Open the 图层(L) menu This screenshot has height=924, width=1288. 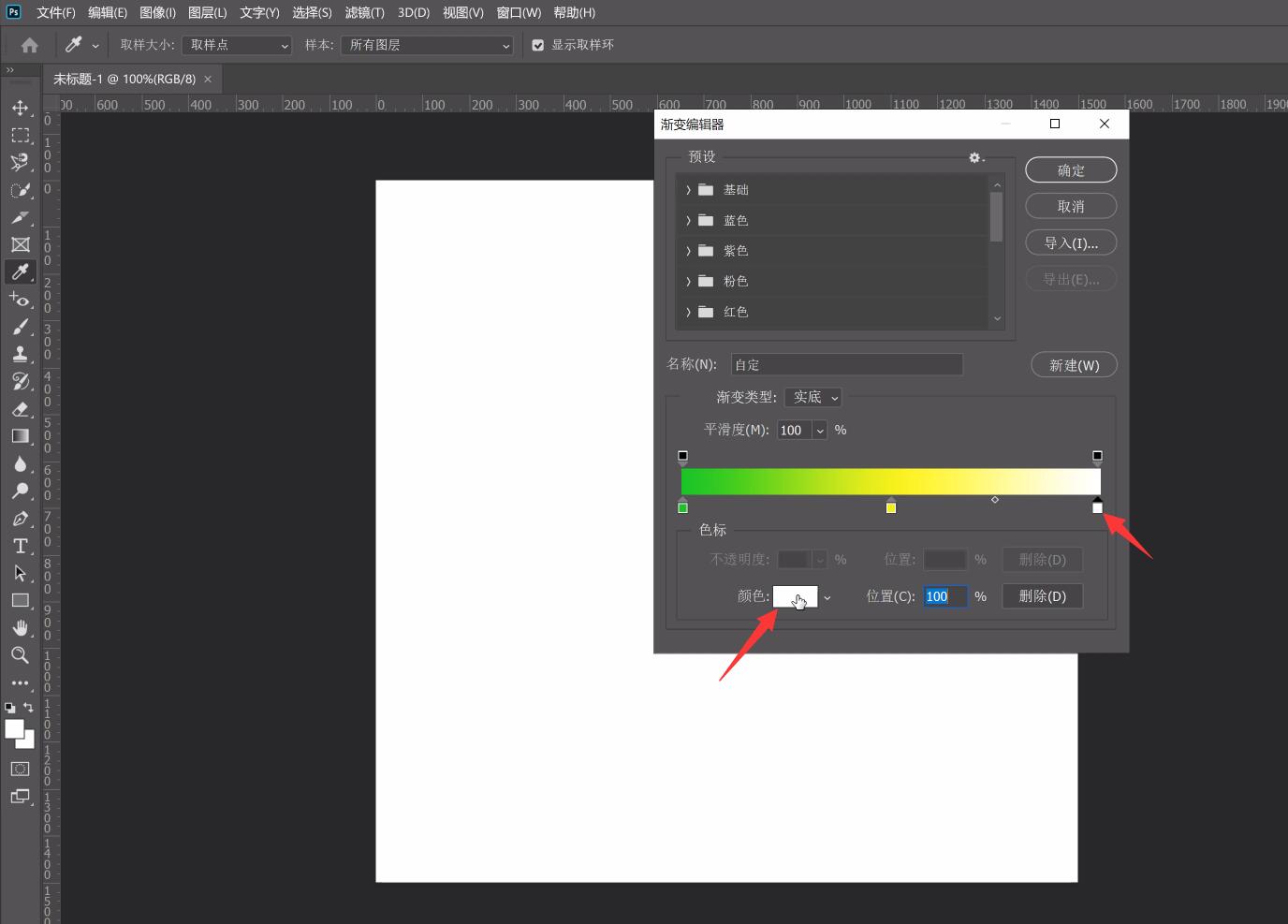click(x=208, y=12)
